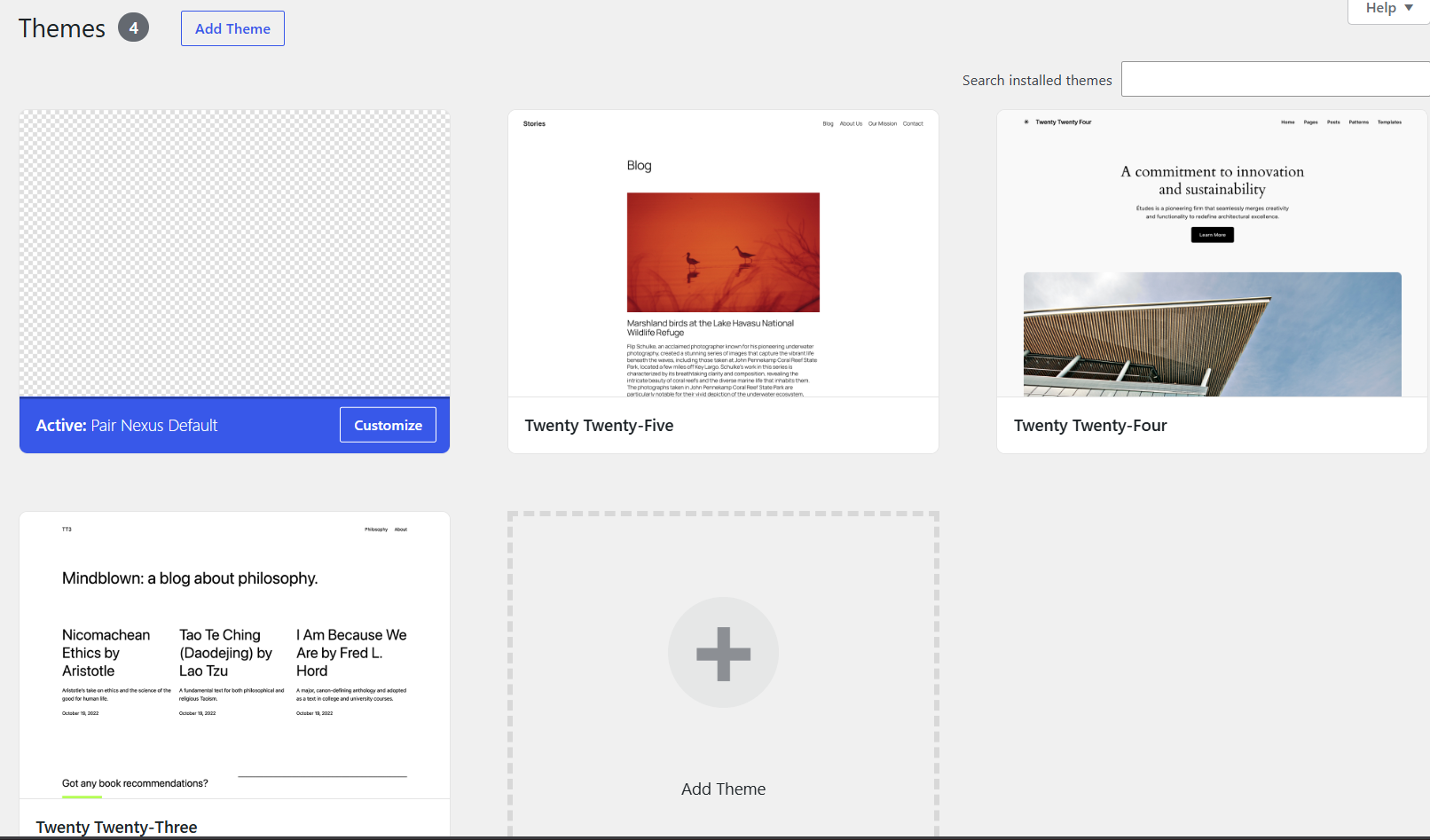Click the Add Theme button beside Themes heading
1430x840 pixels.
point(232,28)
